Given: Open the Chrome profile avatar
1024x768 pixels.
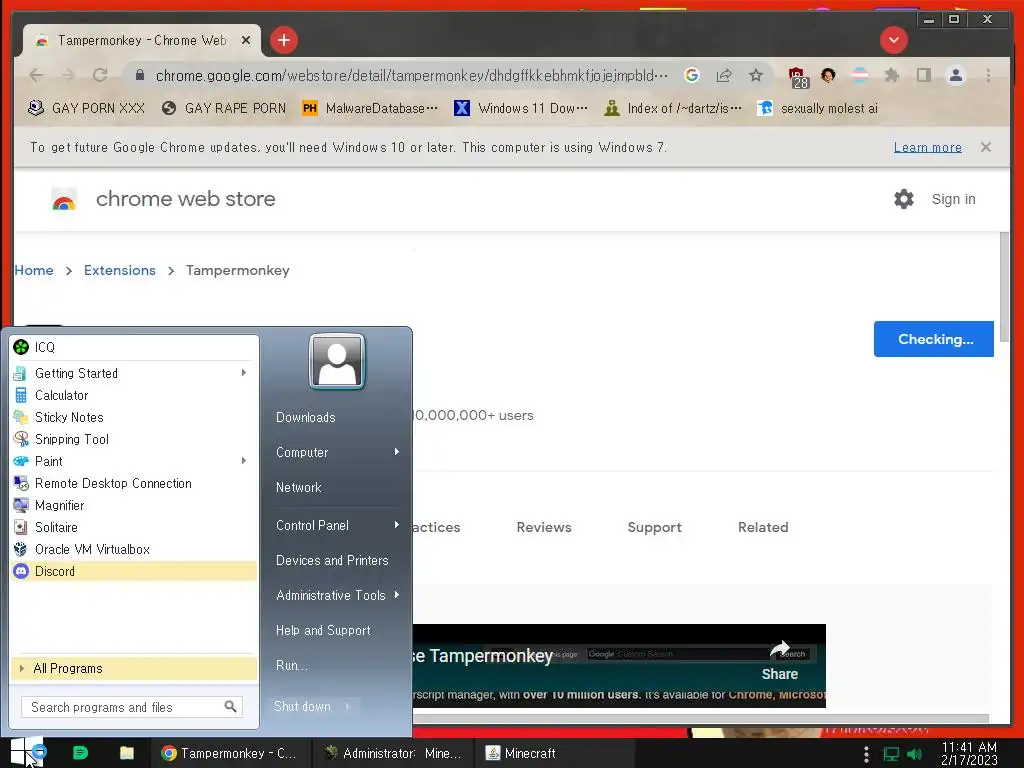Looking at the screenshot, I should coord(956,75).
